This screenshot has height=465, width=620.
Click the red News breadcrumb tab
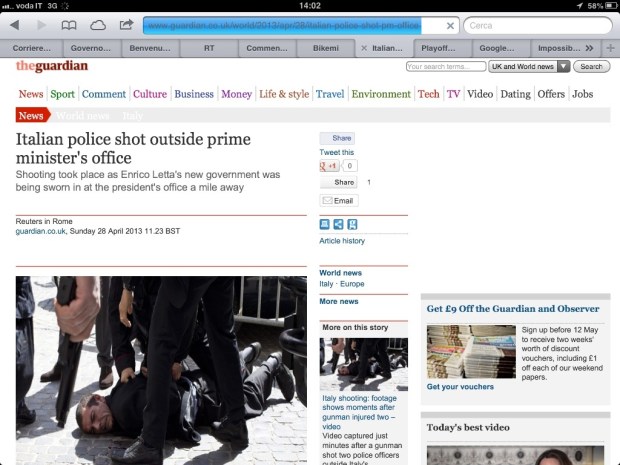point(33,115)
